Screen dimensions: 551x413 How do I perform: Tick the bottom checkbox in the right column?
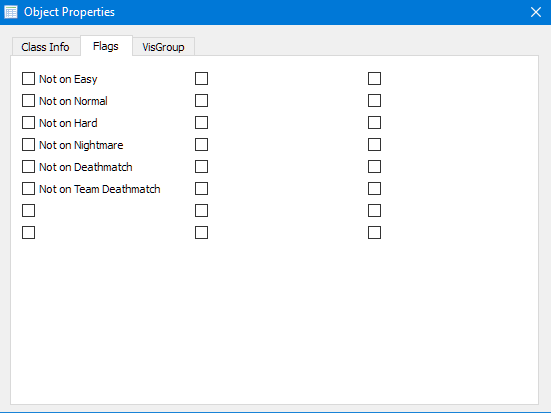tap(374, 233)
